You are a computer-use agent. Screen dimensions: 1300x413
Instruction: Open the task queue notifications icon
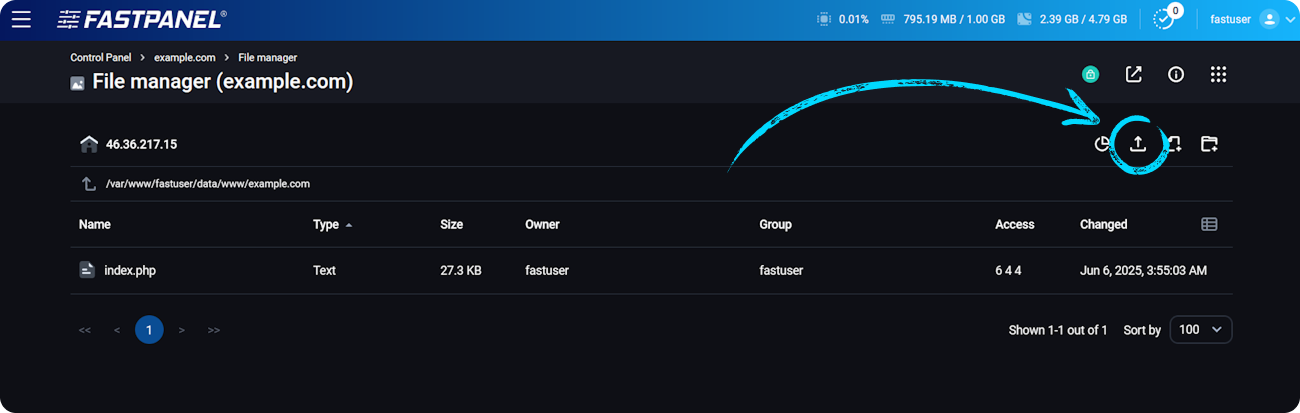[1164, 19]
